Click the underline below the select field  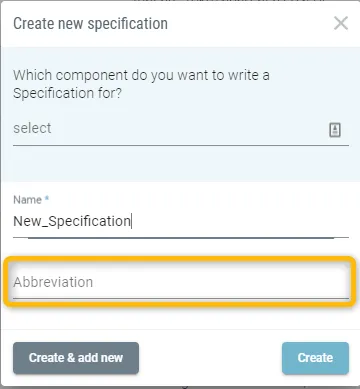tap(181, 145)
